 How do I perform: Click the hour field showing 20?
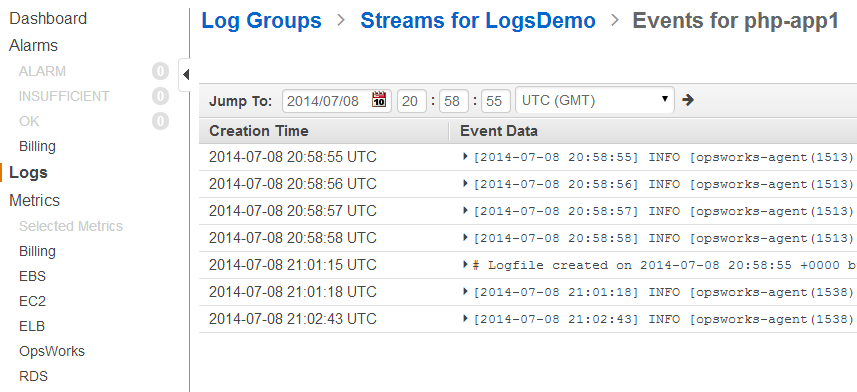pyautogui.click(x=412, y=101)
